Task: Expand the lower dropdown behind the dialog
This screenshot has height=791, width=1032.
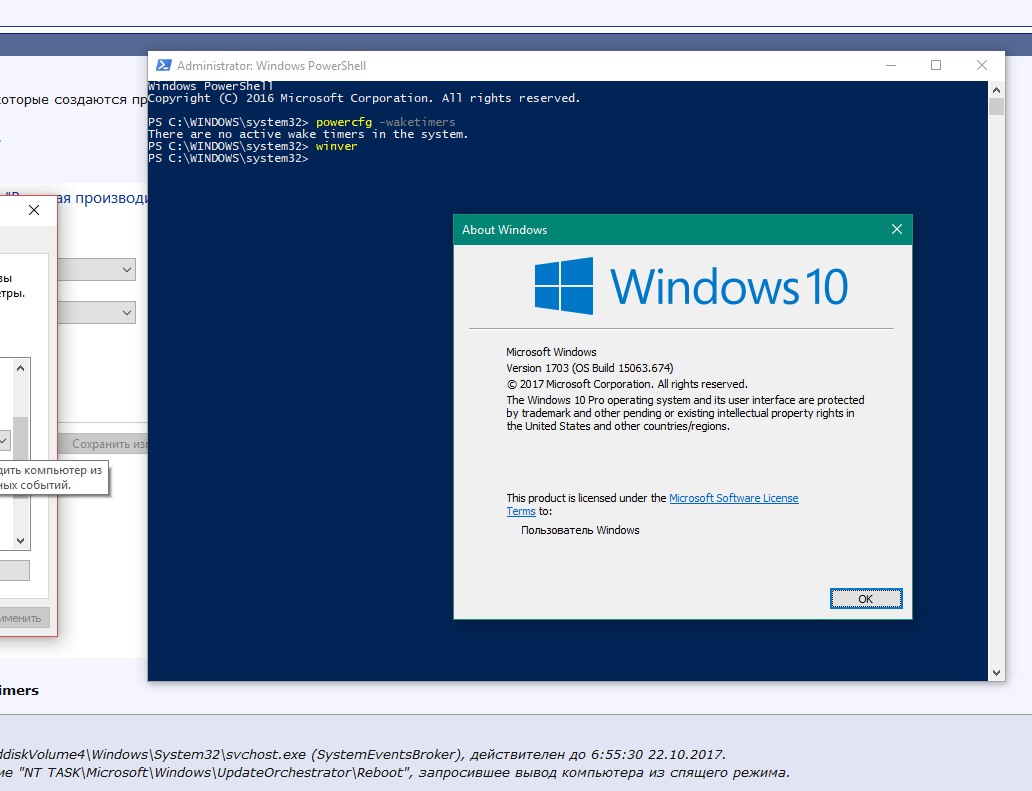Action: point(127,313)
